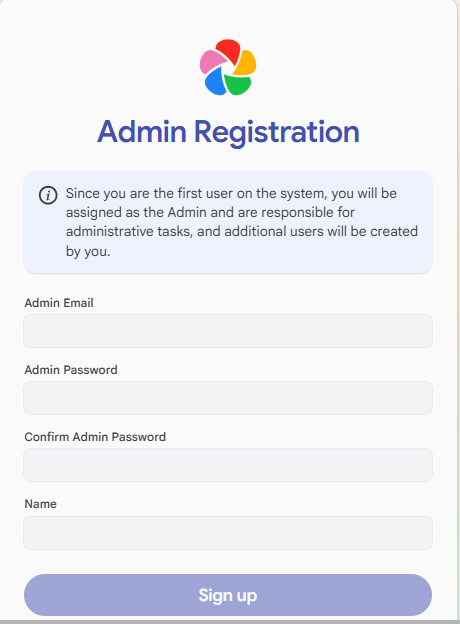
Task: Click the colorful Immich flower logo
Action: point(228,67)
